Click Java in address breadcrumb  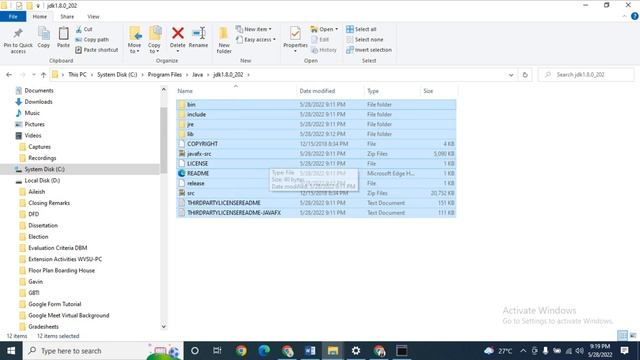(198, 75)
